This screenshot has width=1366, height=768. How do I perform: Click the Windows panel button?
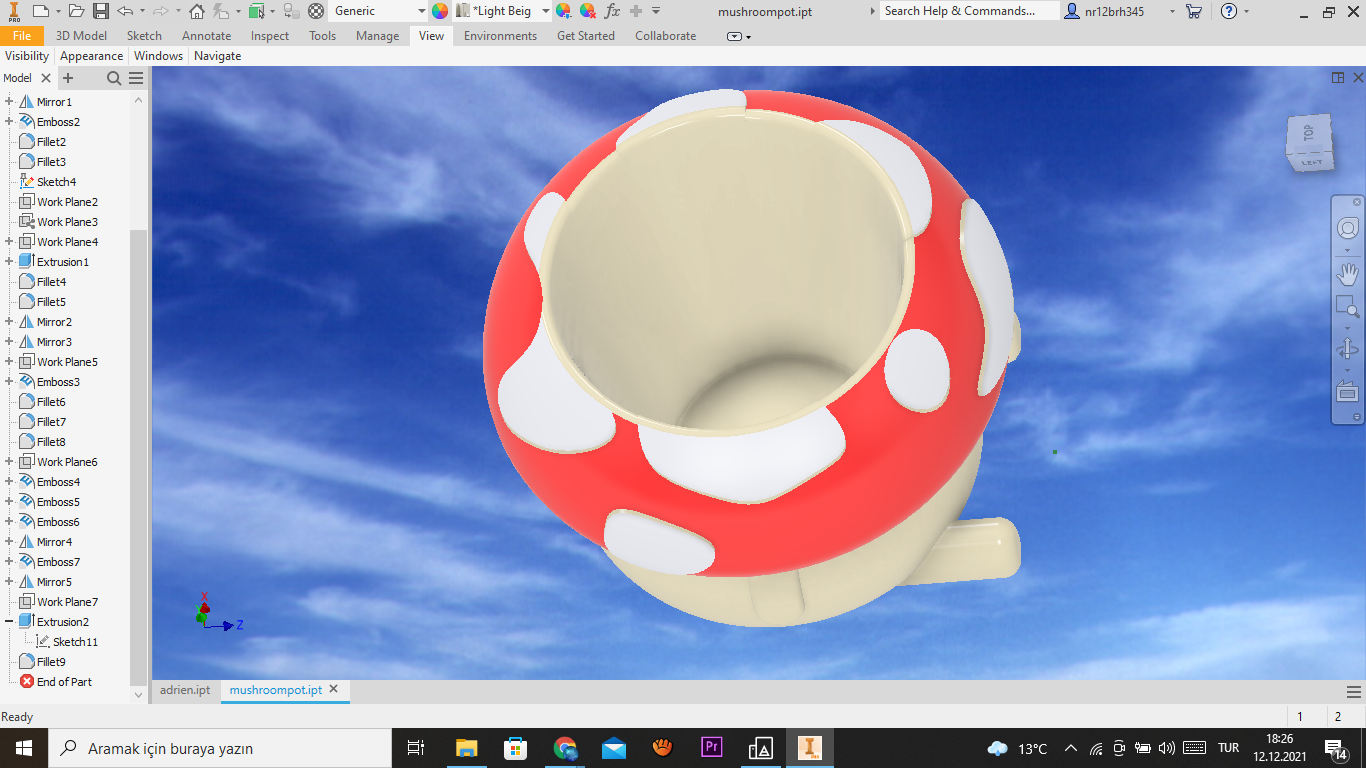(159, 56)
